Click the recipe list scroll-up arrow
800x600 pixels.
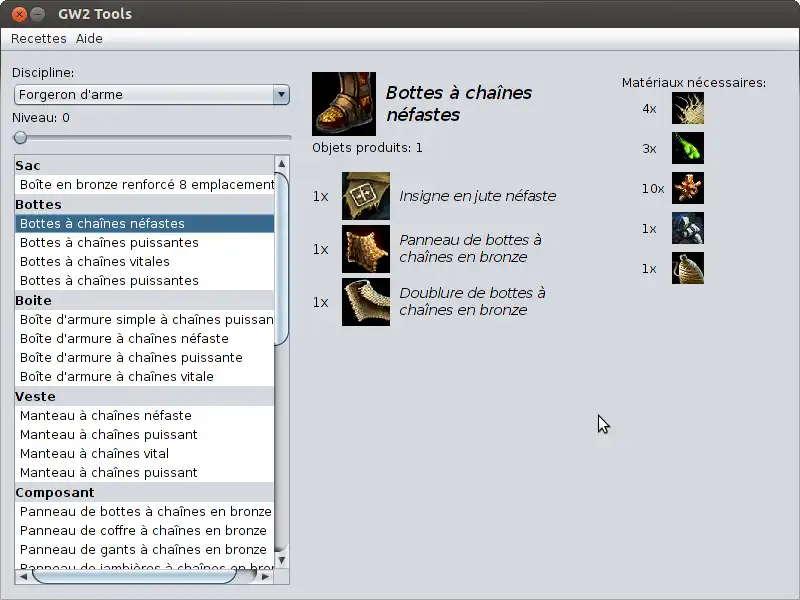pos(282,164)
